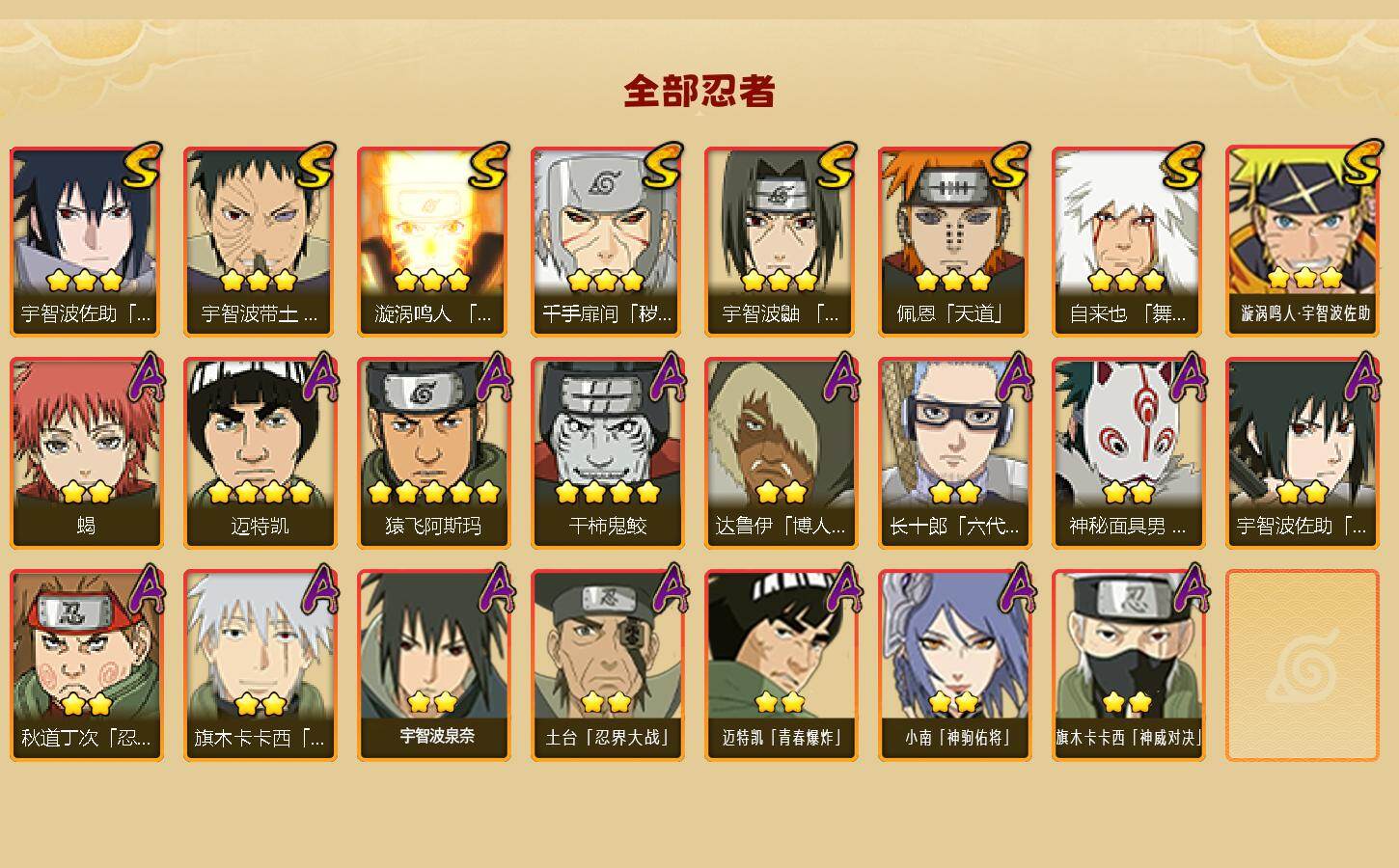Click the S rank badge on 千手扉间 card
Image resolution: width=1399 pixels, height=868 pixels.
pyautogui.click(x=662, y=166)
